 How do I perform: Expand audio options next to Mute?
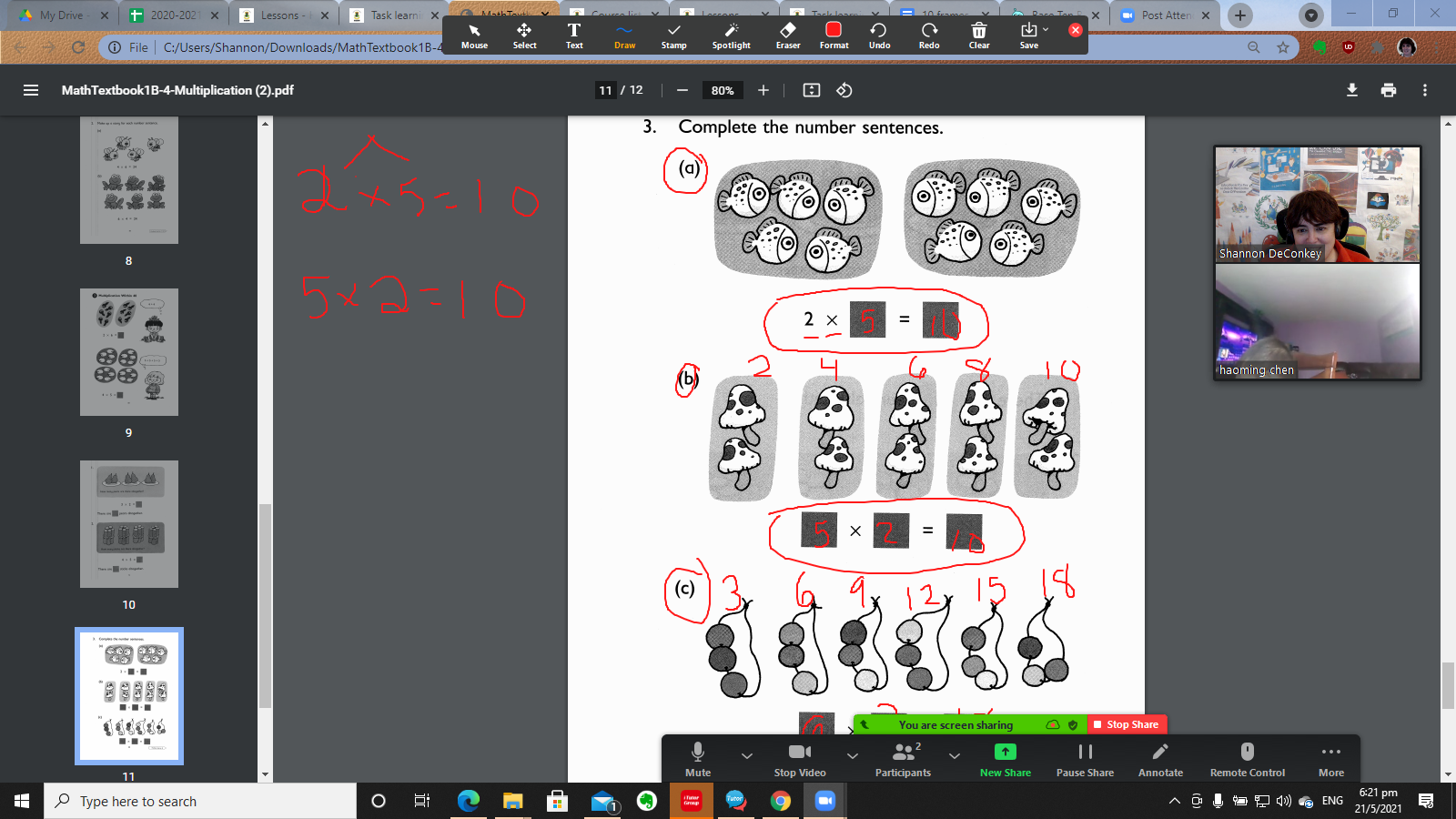point(746,755)
